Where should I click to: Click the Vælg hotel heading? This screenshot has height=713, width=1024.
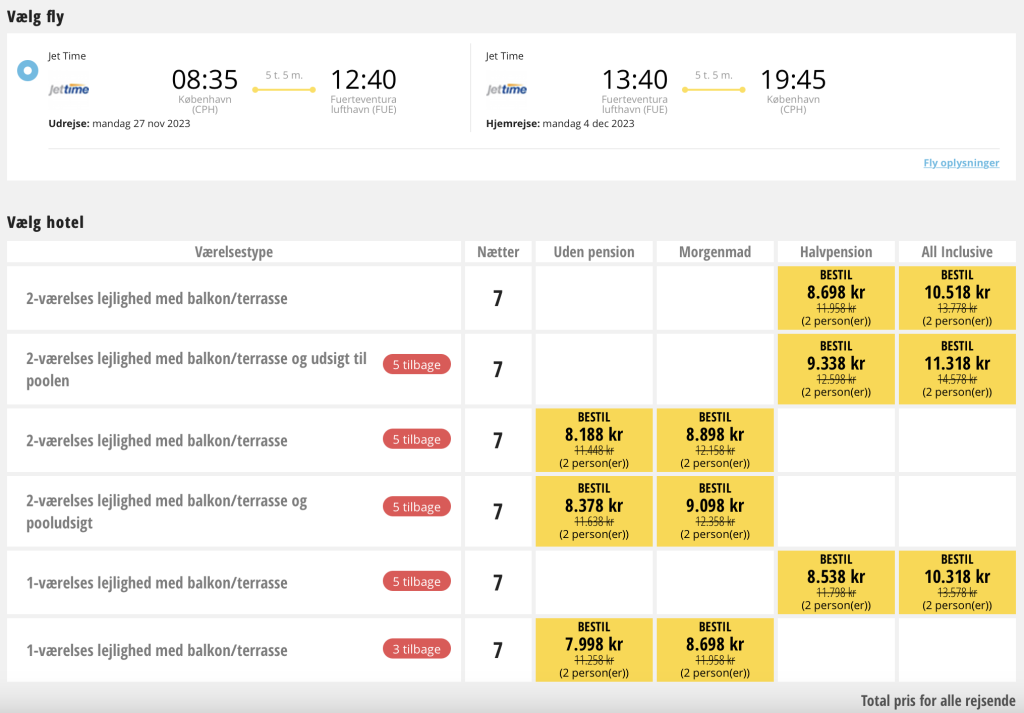click(x=46, y=223)
